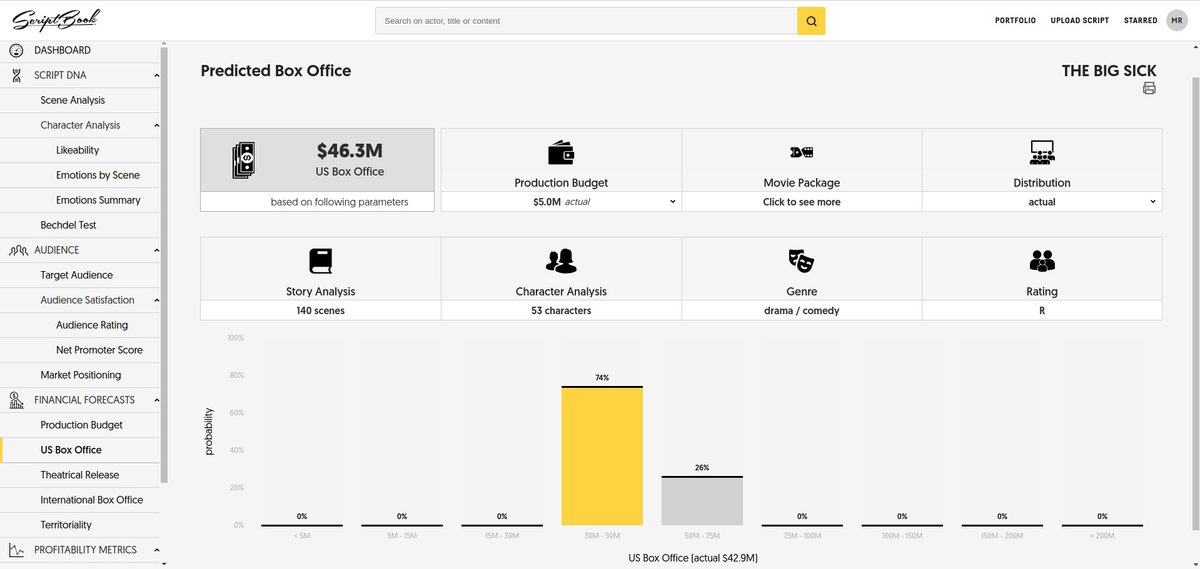Viewport: 1200px width, 569px height.
Task: Go to Bechdel Test page
Action: pos(70,225)
